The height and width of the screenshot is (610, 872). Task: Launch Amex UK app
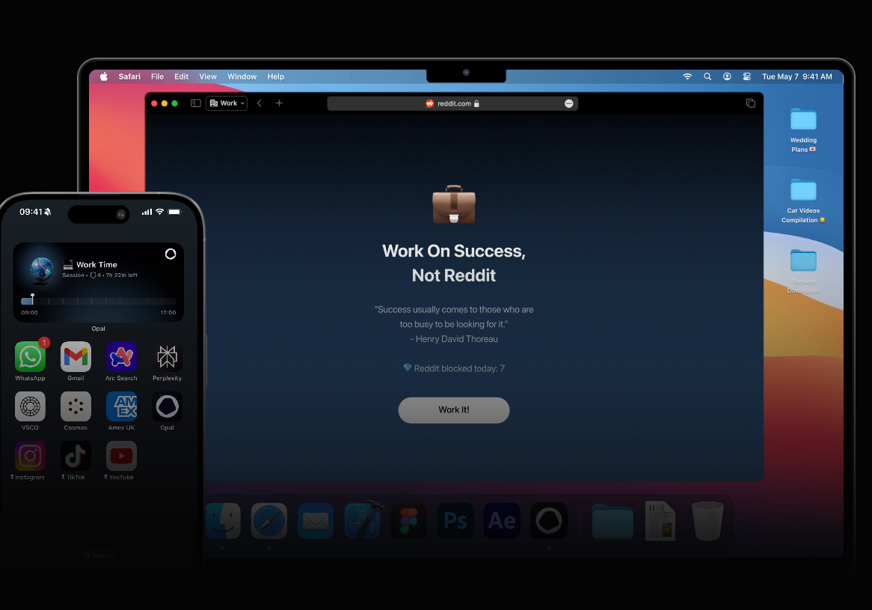point(121,406)
